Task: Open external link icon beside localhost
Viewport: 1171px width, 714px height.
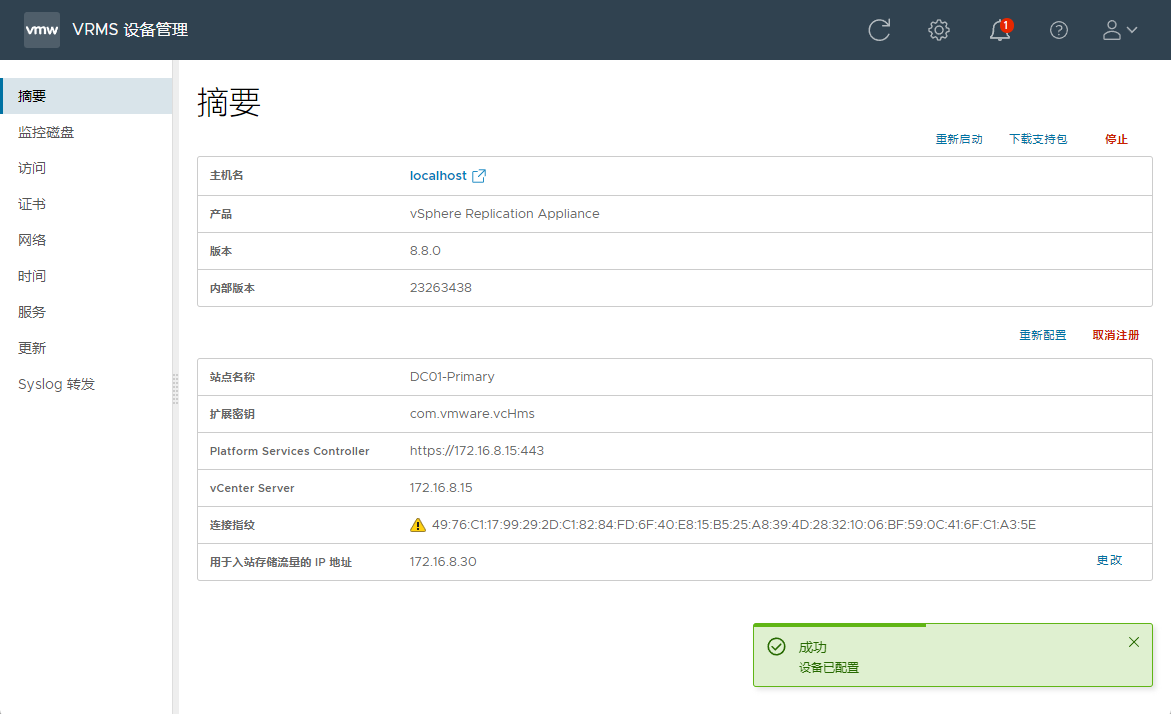Action: 479,176
